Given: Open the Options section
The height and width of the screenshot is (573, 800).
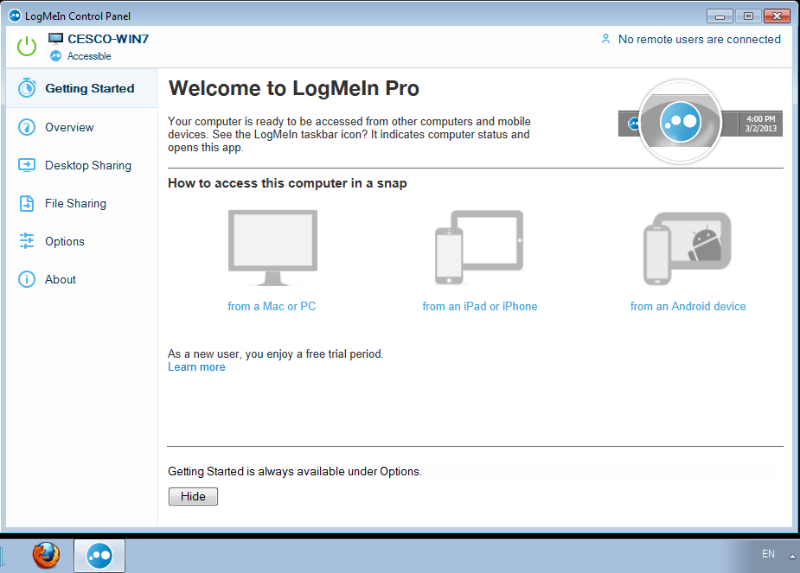Looking at the screenshot, I should coord(82,241).
